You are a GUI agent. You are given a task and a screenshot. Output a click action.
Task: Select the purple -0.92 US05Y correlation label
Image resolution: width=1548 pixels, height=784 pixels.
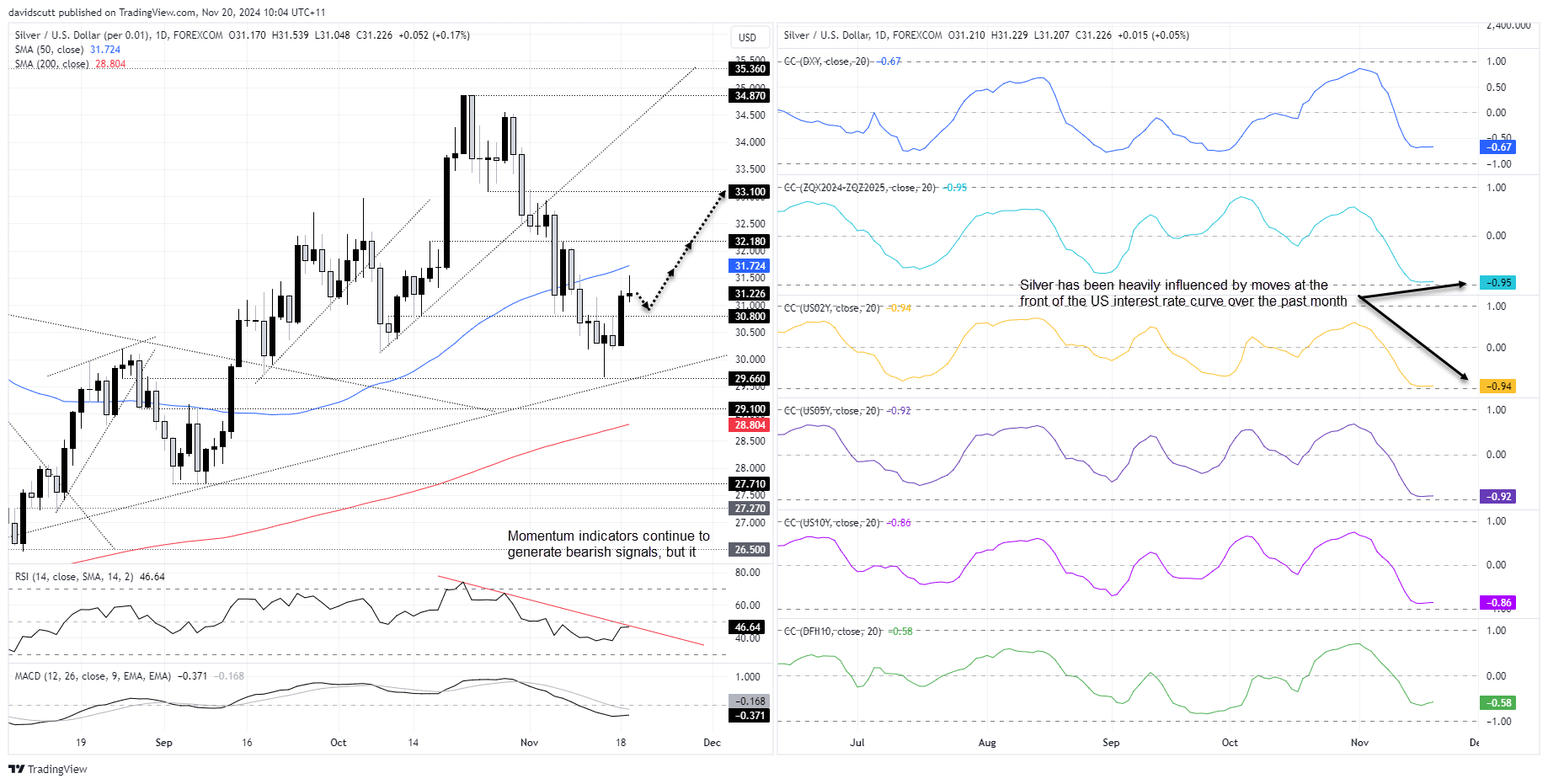[1497, 497]
